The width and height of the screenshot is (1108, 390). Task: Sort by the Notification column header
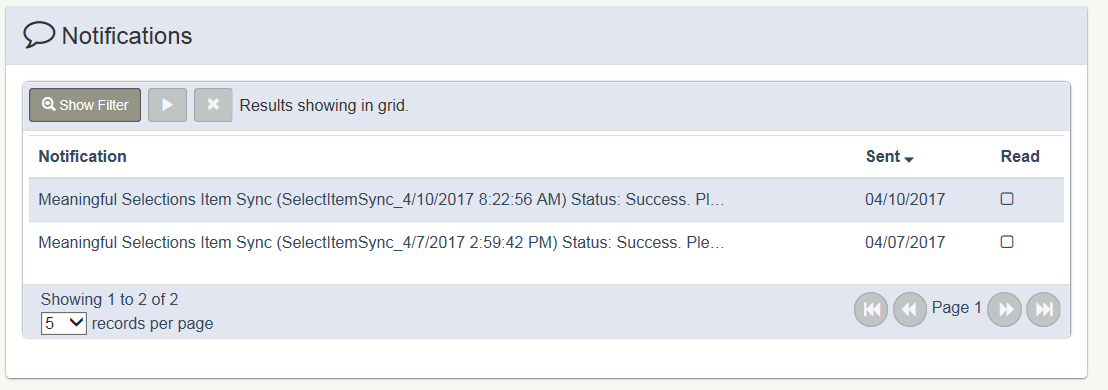(x=82, y=156)
